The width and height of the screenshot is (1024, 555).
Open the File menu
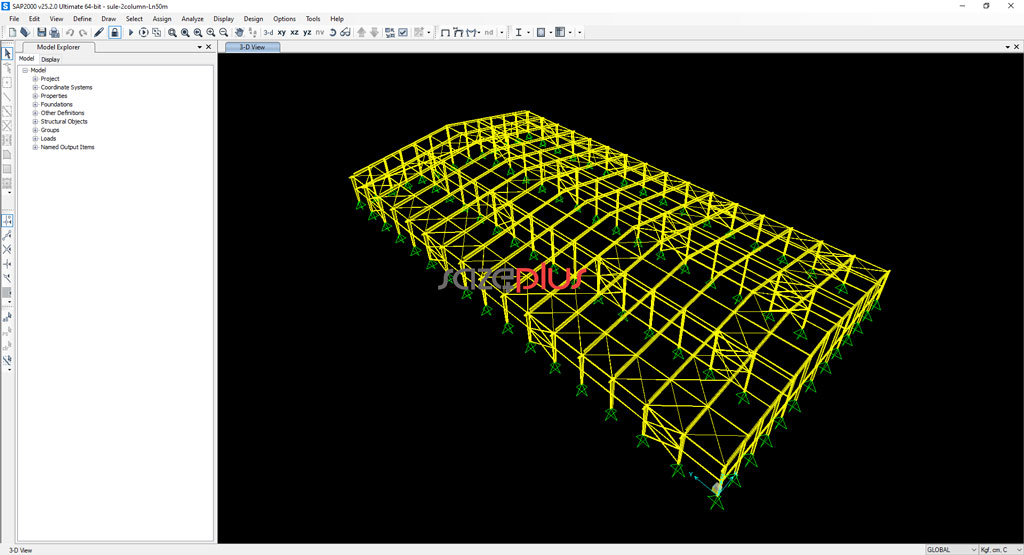[x=14, y=19]
